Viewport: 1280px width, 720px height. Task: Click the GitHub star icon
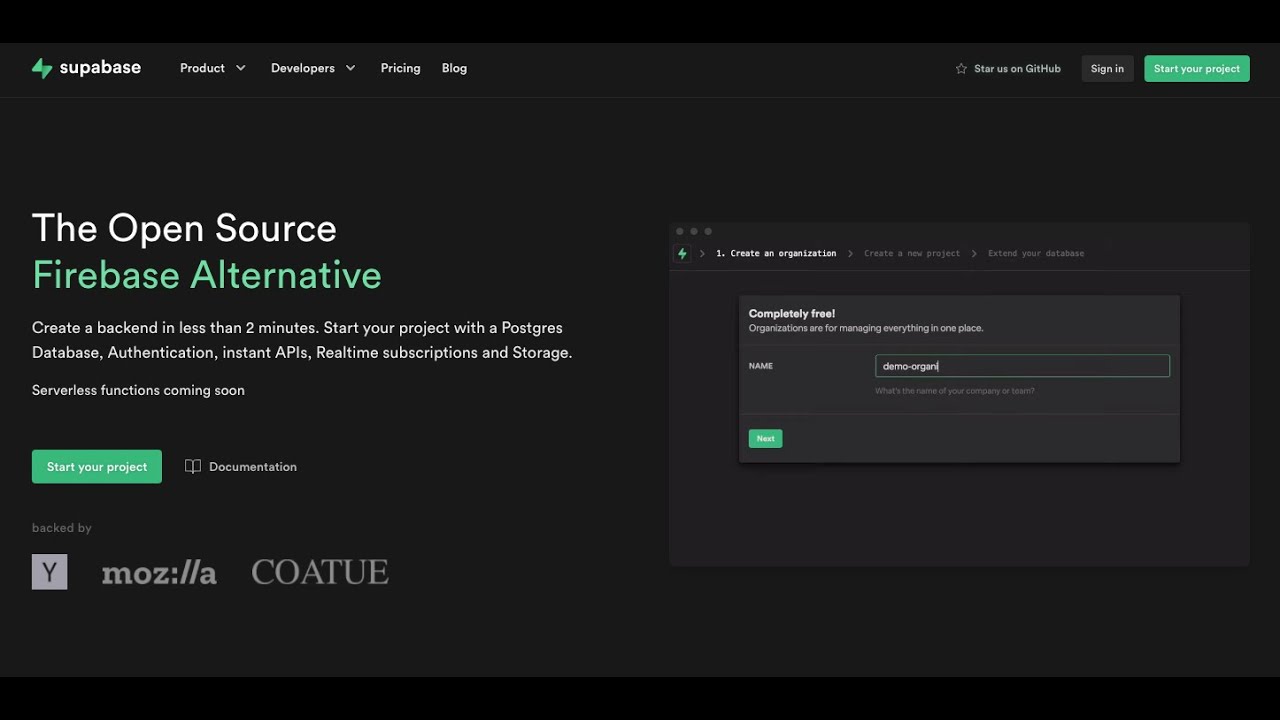[x=961, y=69]
